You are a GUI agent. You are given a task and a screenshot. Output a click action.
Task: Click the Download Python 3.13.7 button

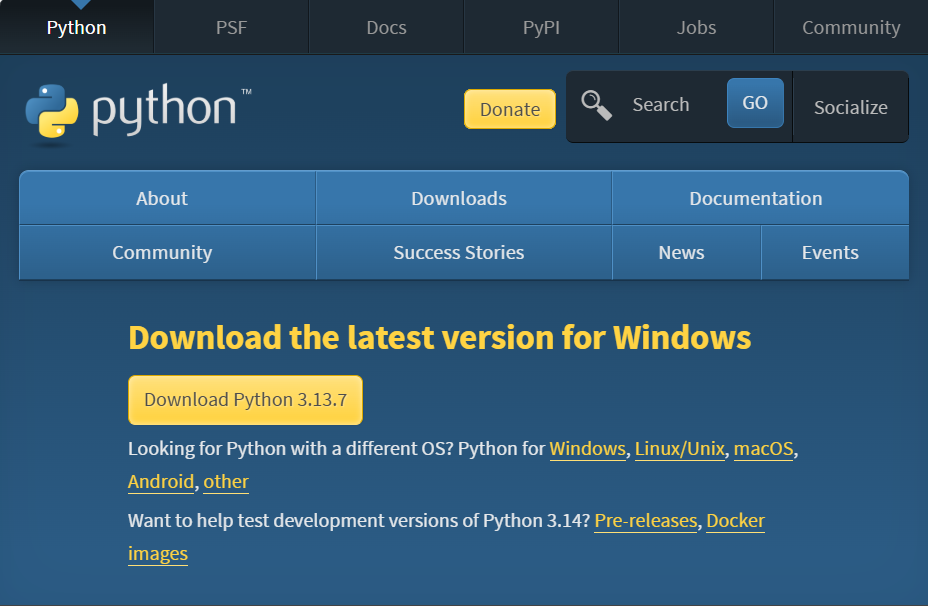pyautogui.click(x=246, y=400)
